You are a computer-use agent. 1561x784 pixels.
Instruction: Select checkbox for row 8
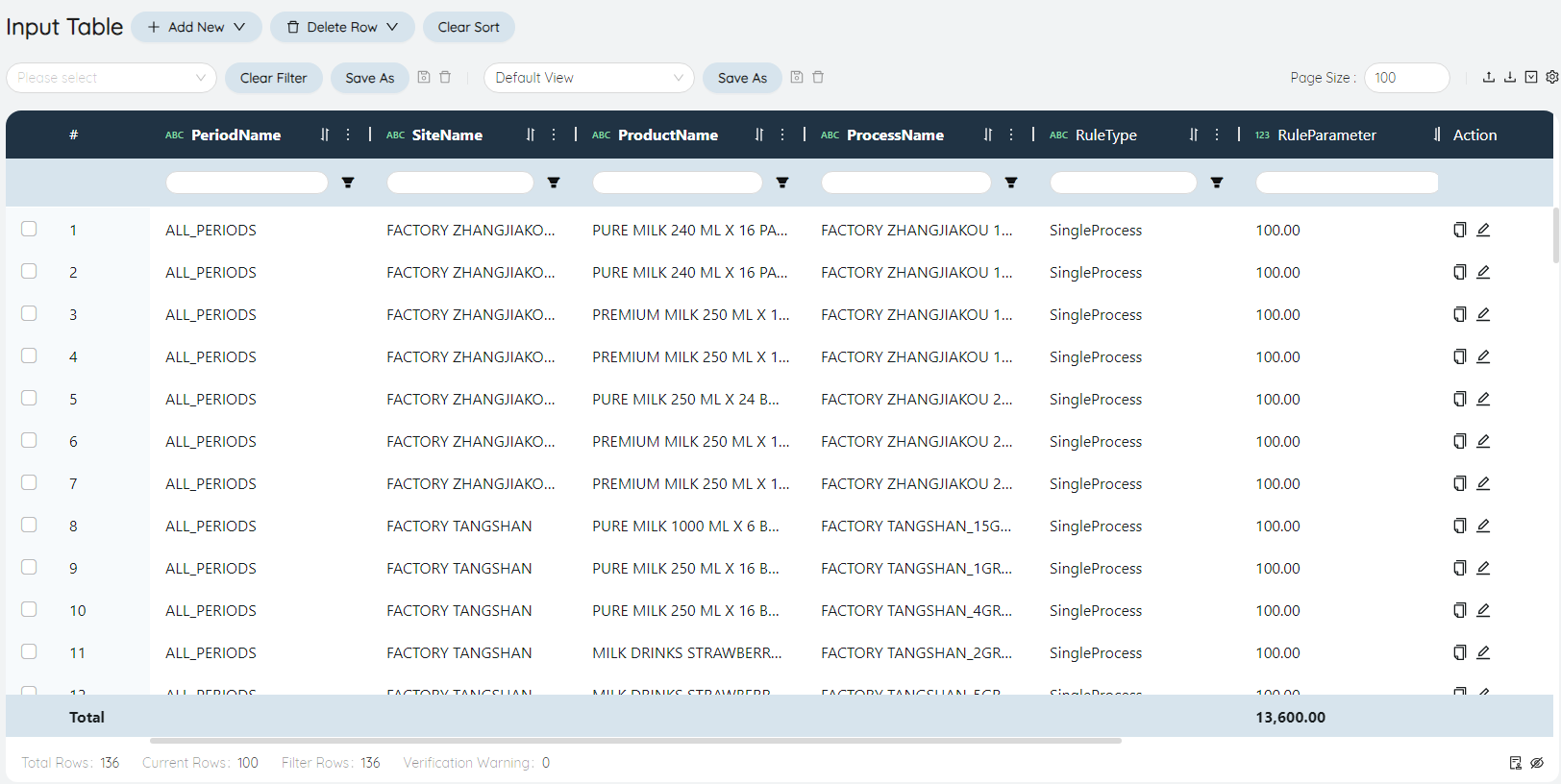(x=29, y=525)
